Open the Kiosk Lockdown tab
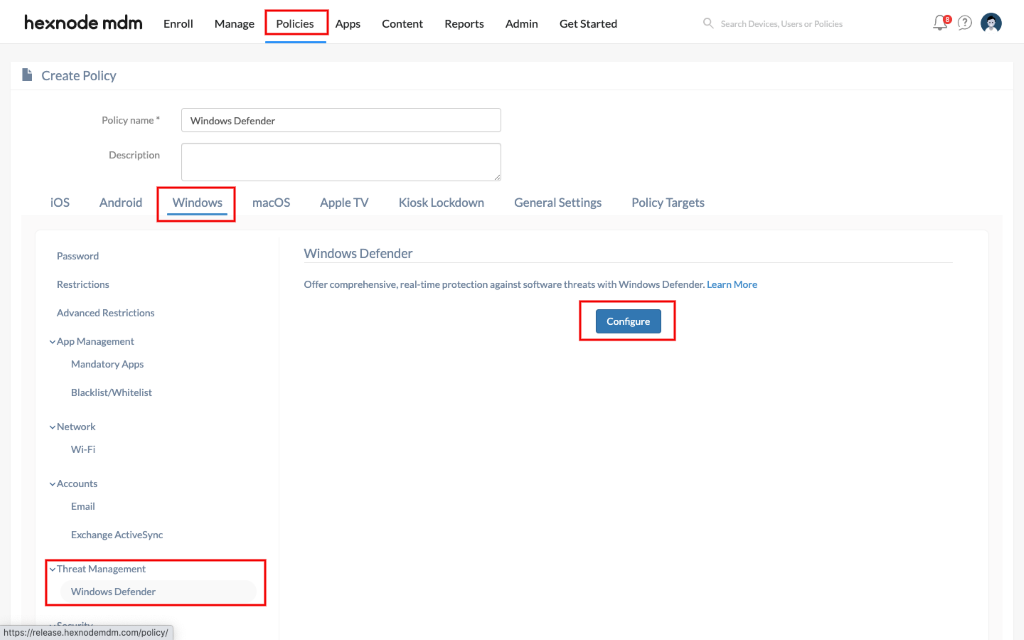1024x640 pixels. pyautogui.click(x=441, y=202)
